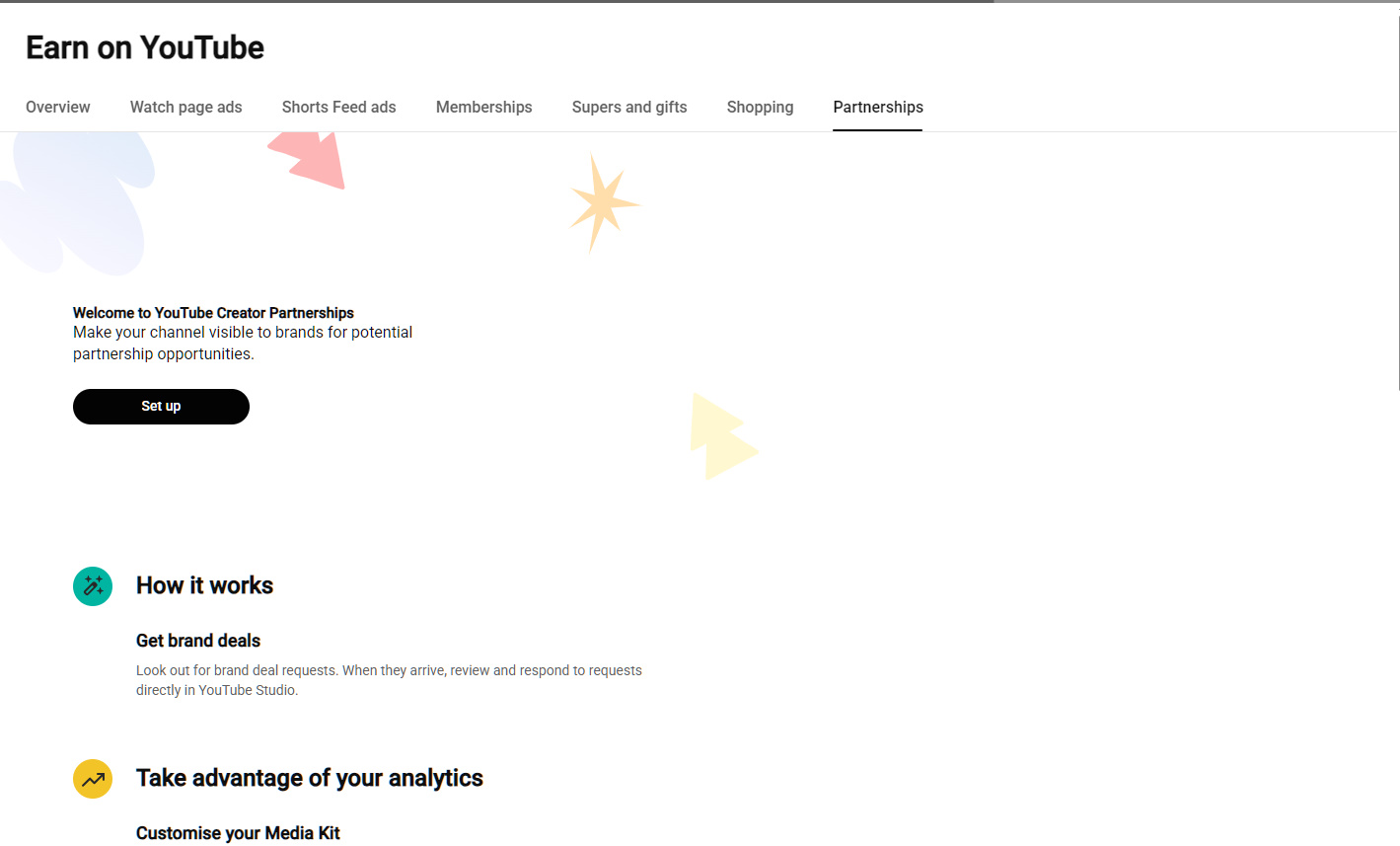Click the Earn on YouTube heading
Screen dimensions: 1400x846
coord(145,47)
